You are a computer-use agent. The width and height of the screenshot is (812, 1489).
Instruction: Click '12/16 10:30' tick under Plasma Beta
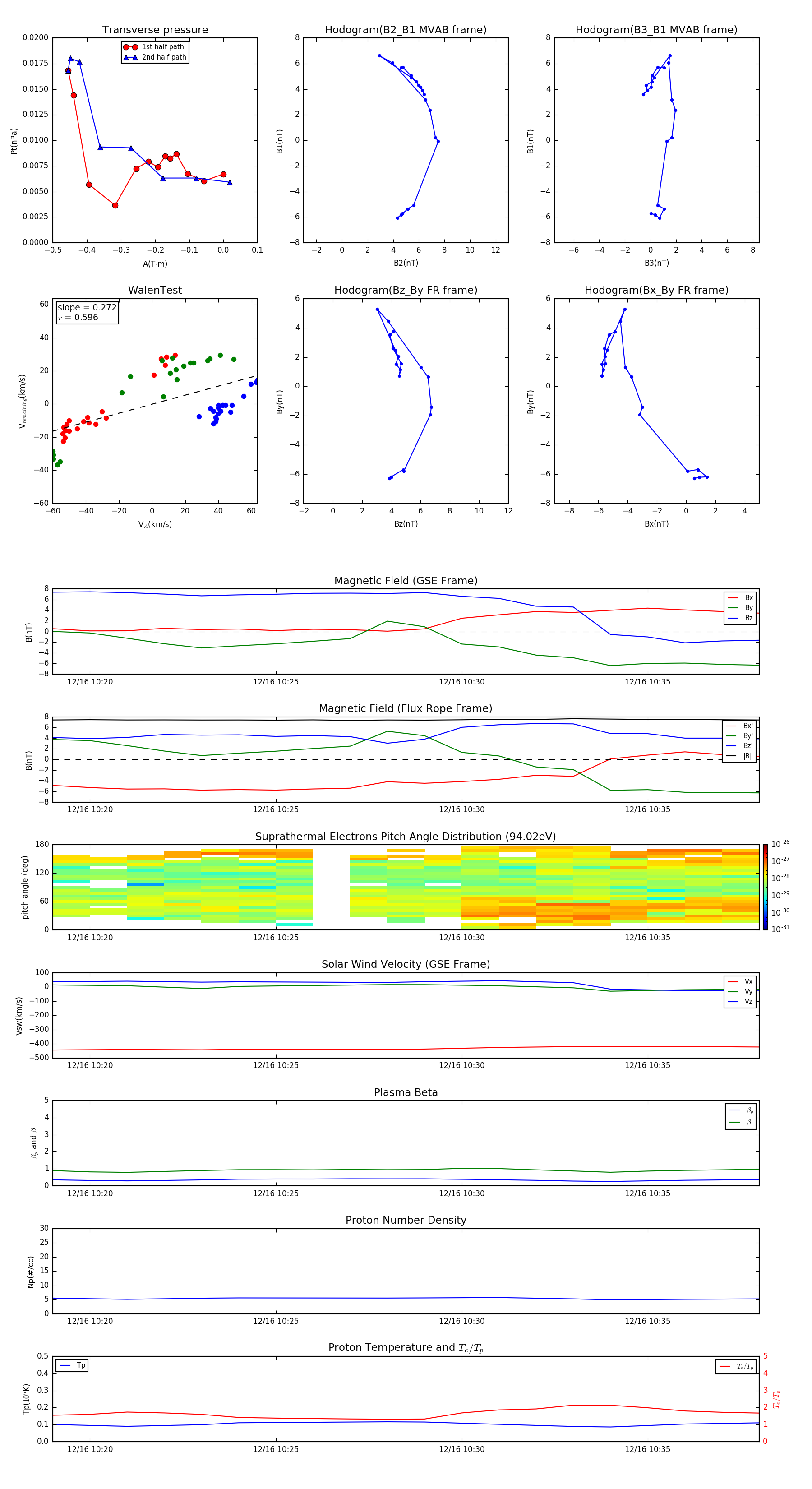462,1193
